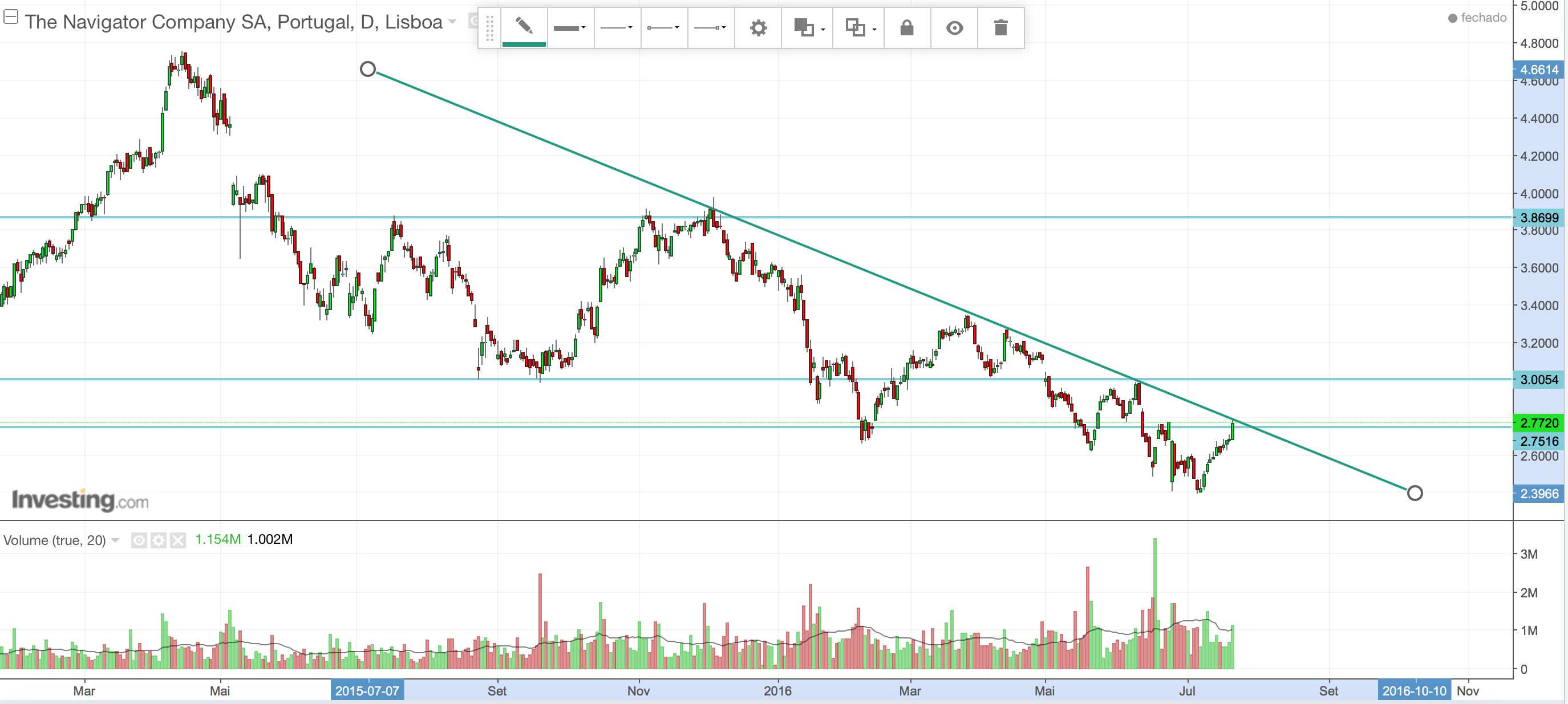Remove the Volume indicator
The height and width of the screenshot is (704, 1568).
pos(178,540)
